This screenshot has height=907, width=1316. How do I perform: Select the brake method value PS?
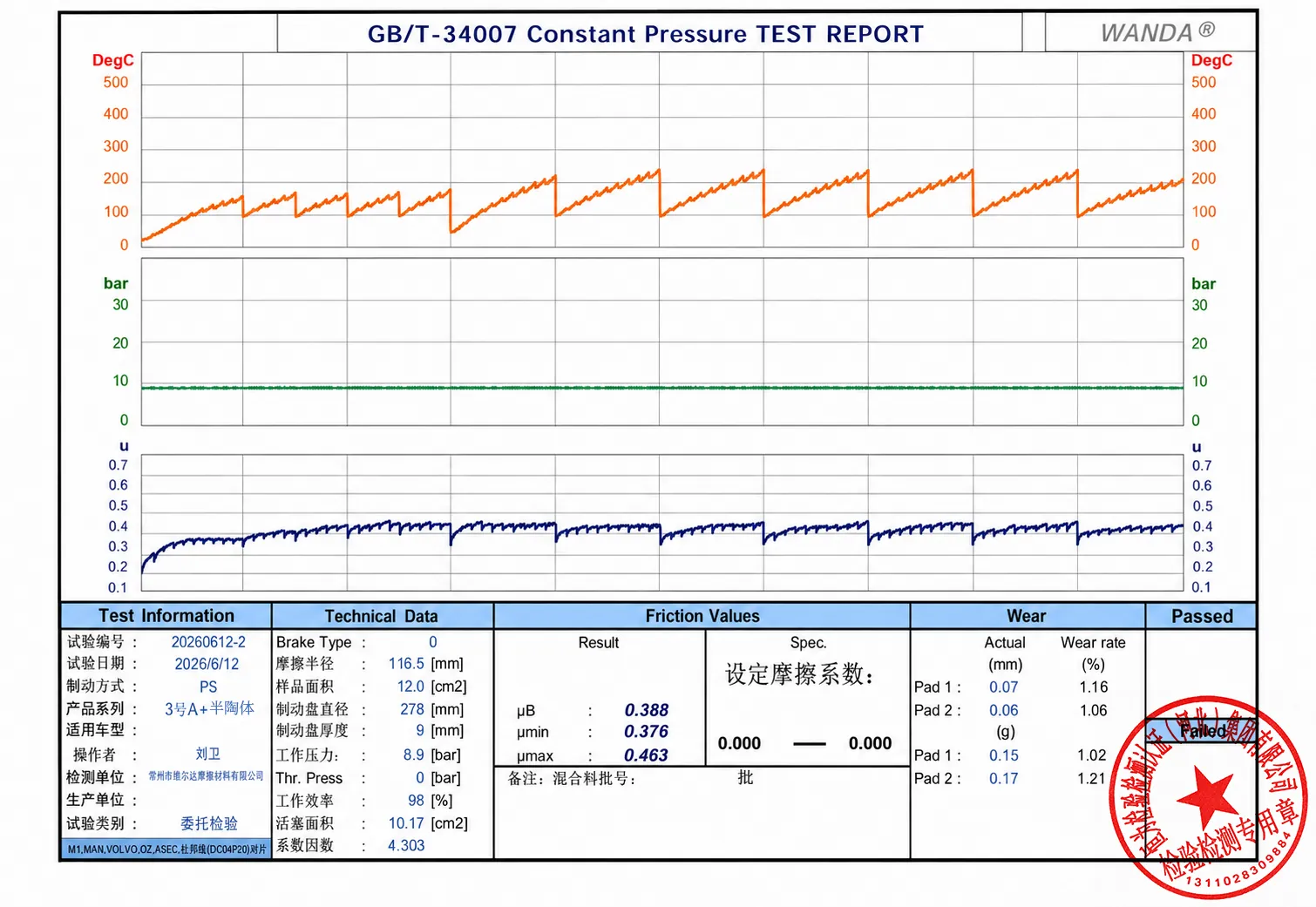click(208, 687)
